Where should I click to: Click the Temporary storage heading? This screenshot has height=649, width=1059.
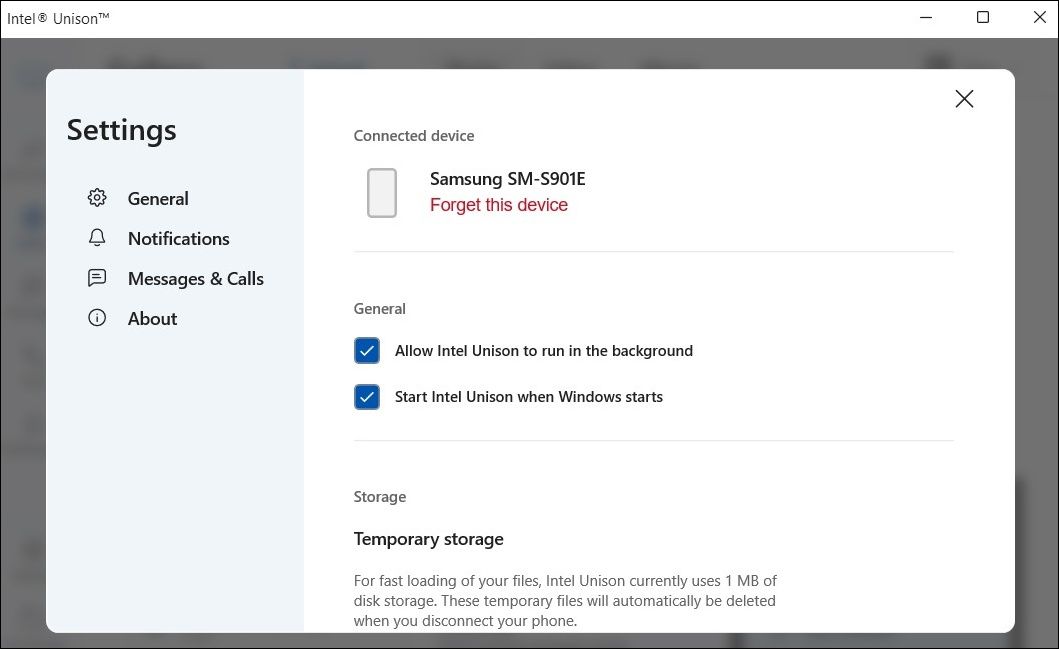[x=429, y=539]
